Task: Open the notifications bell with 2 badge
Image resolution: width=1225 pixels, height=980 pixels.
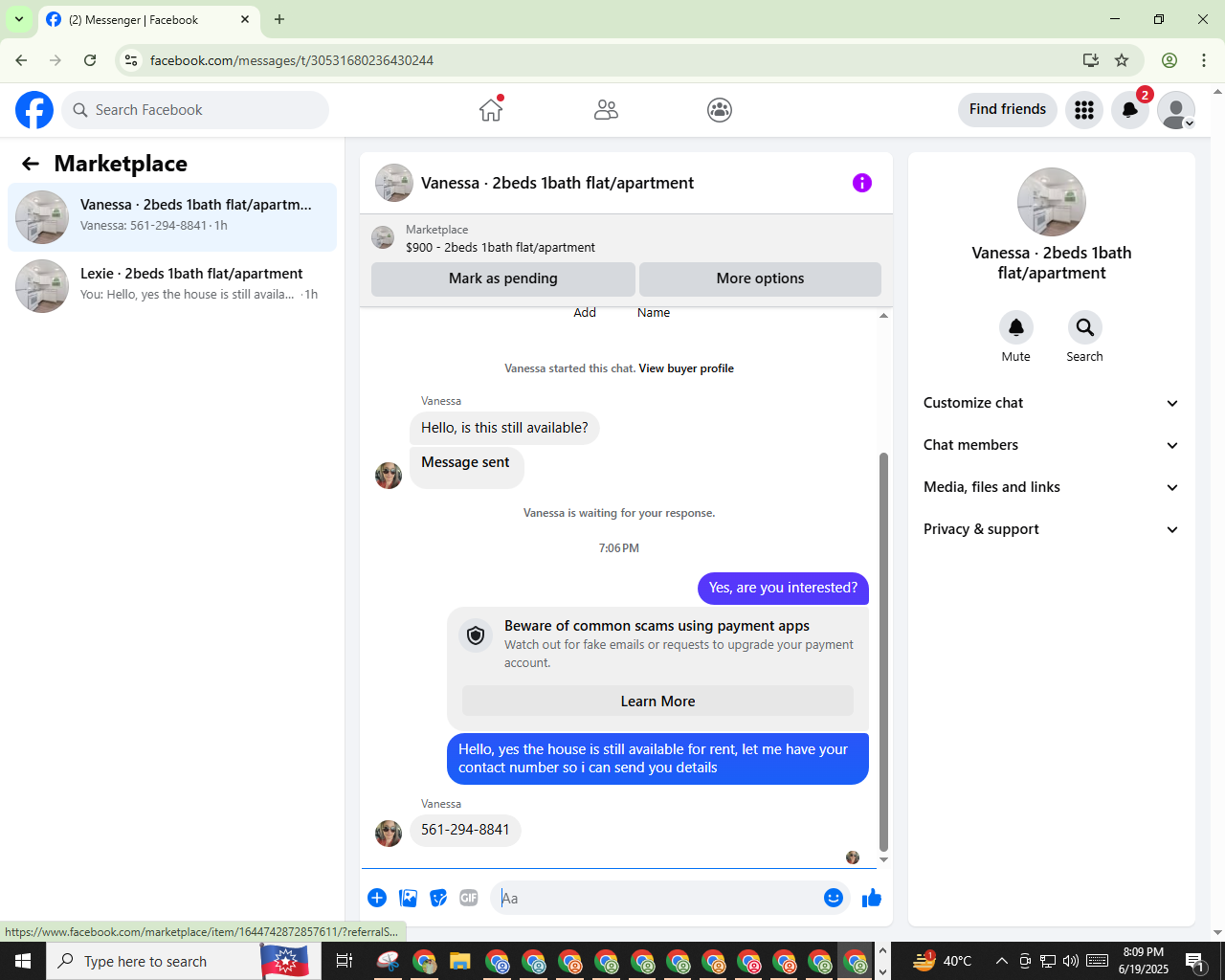Action: coord(1130,110)
